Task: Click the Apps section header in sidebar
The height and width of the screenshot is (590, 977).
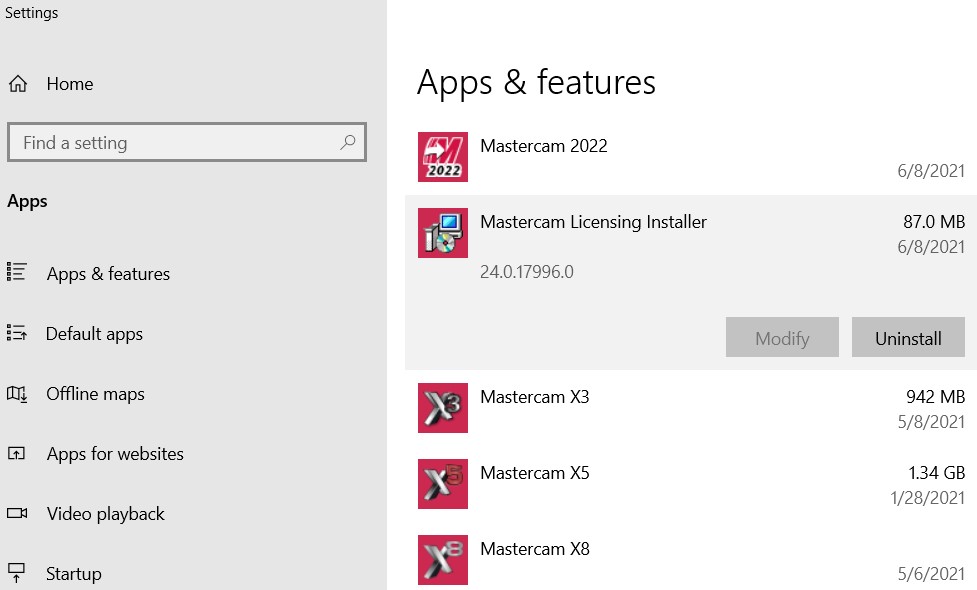Action: [27, 202]
